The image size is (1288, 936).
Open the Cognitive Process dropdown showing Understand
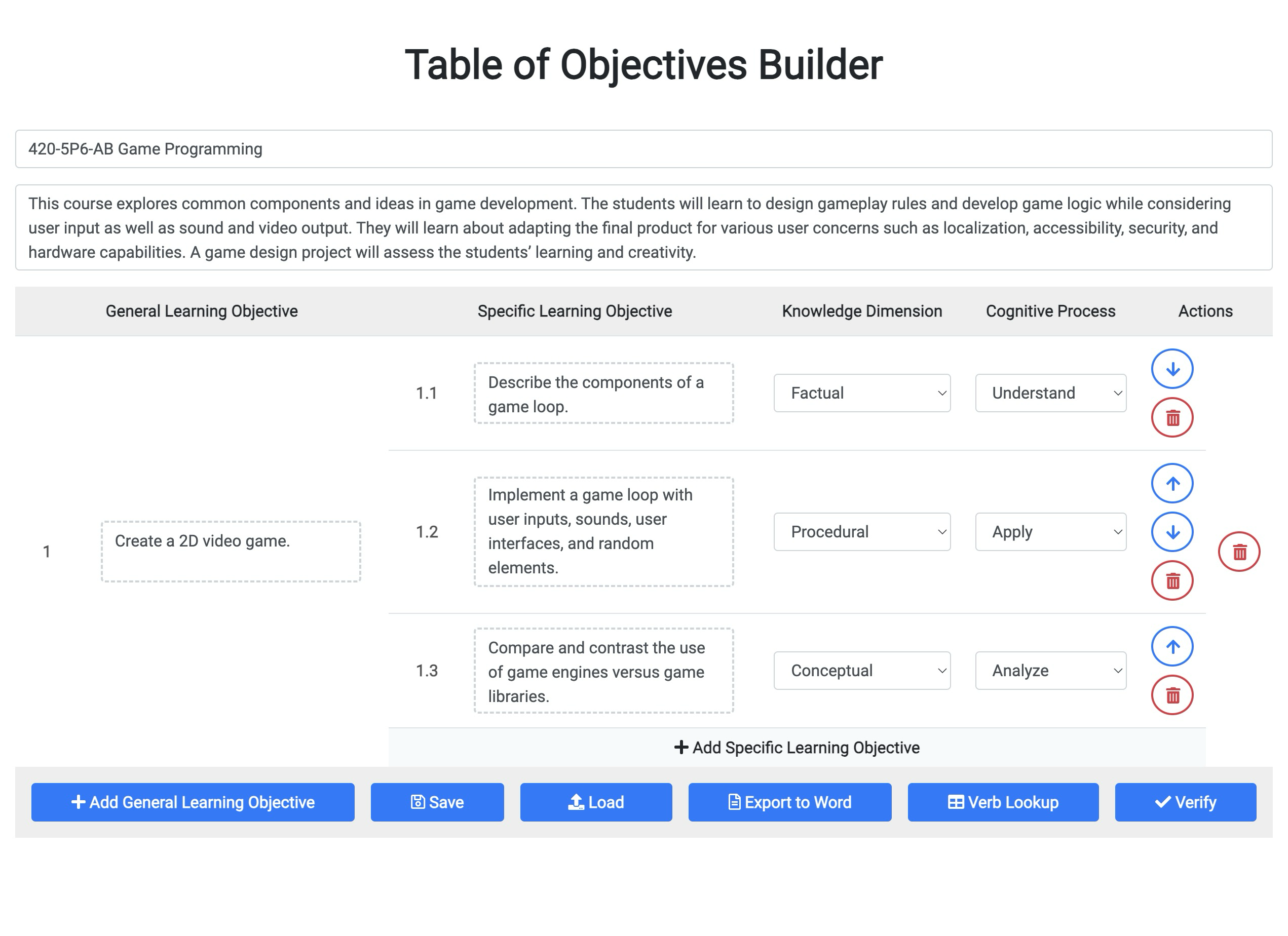point(1050,393)
